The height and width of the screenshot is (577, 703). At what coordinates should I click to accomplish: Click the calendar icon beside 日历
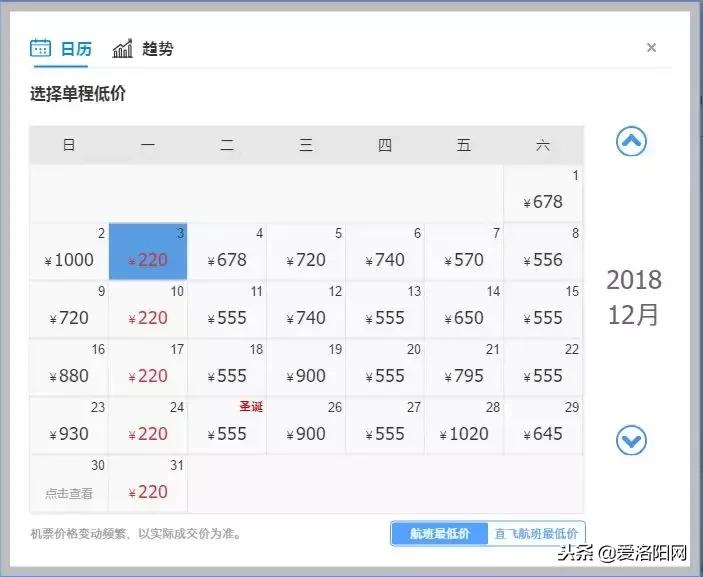point(40,48)
